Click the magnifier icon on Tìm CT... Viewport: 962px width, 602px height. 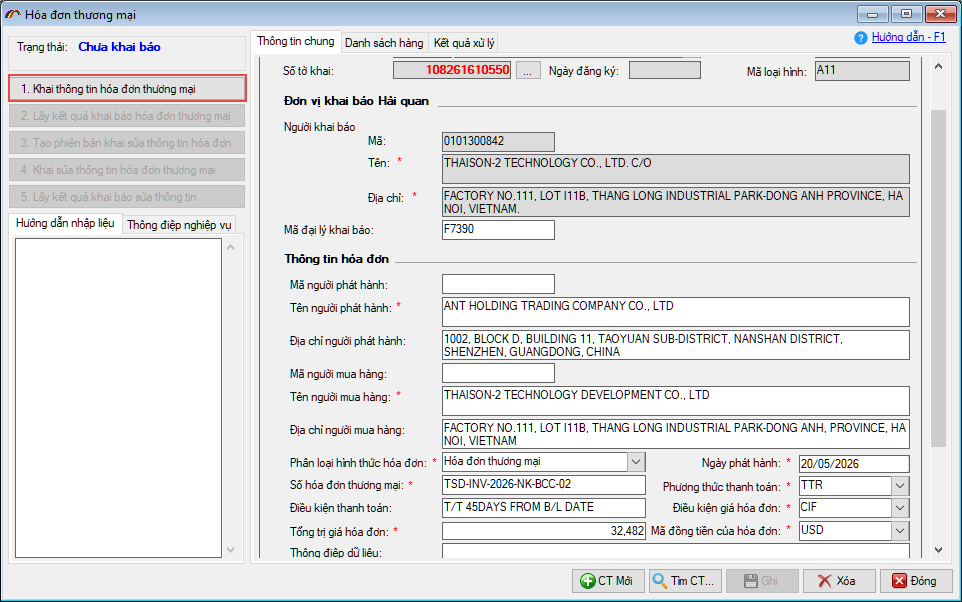tap(660, 581)
